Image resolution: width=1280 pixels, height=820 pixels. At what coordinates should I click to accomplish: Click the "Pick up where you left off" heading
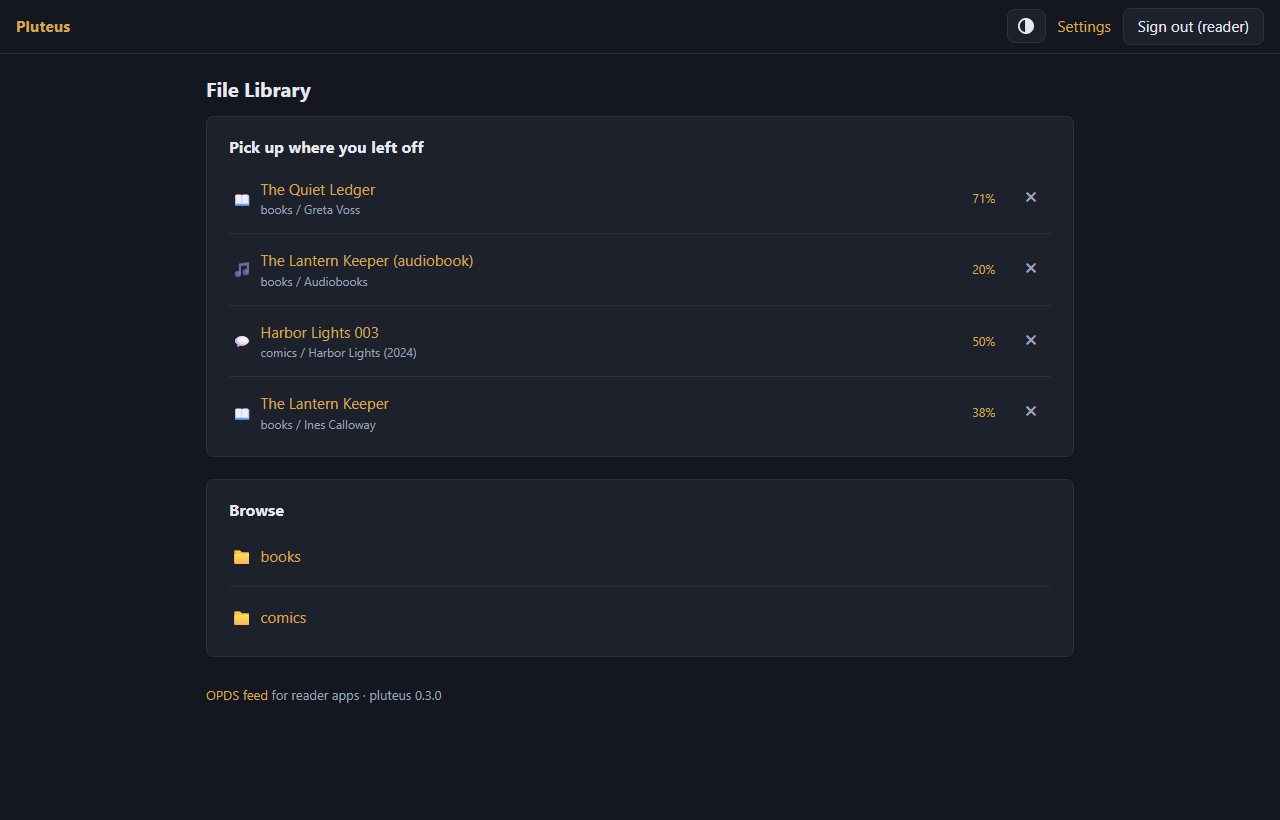point(327,148)
